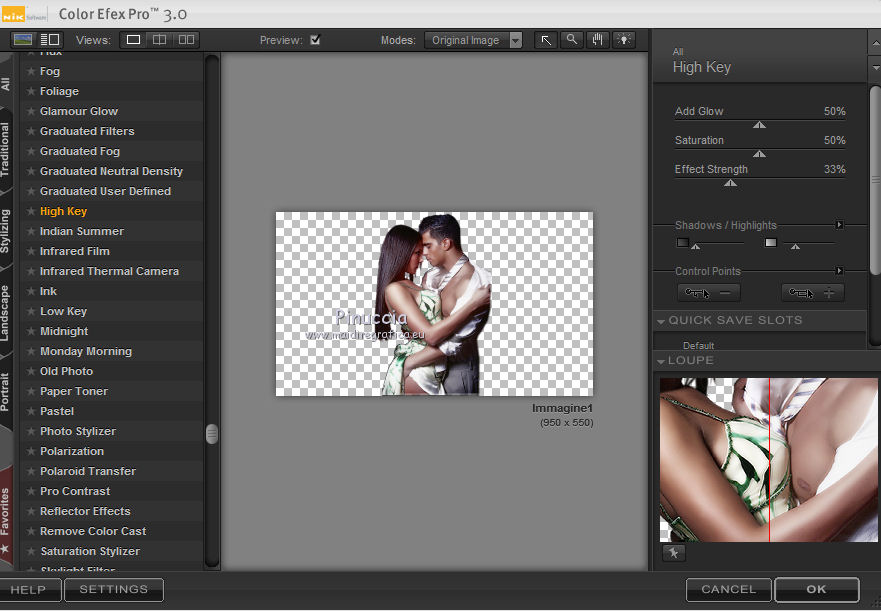Add a minus control point

709,293
